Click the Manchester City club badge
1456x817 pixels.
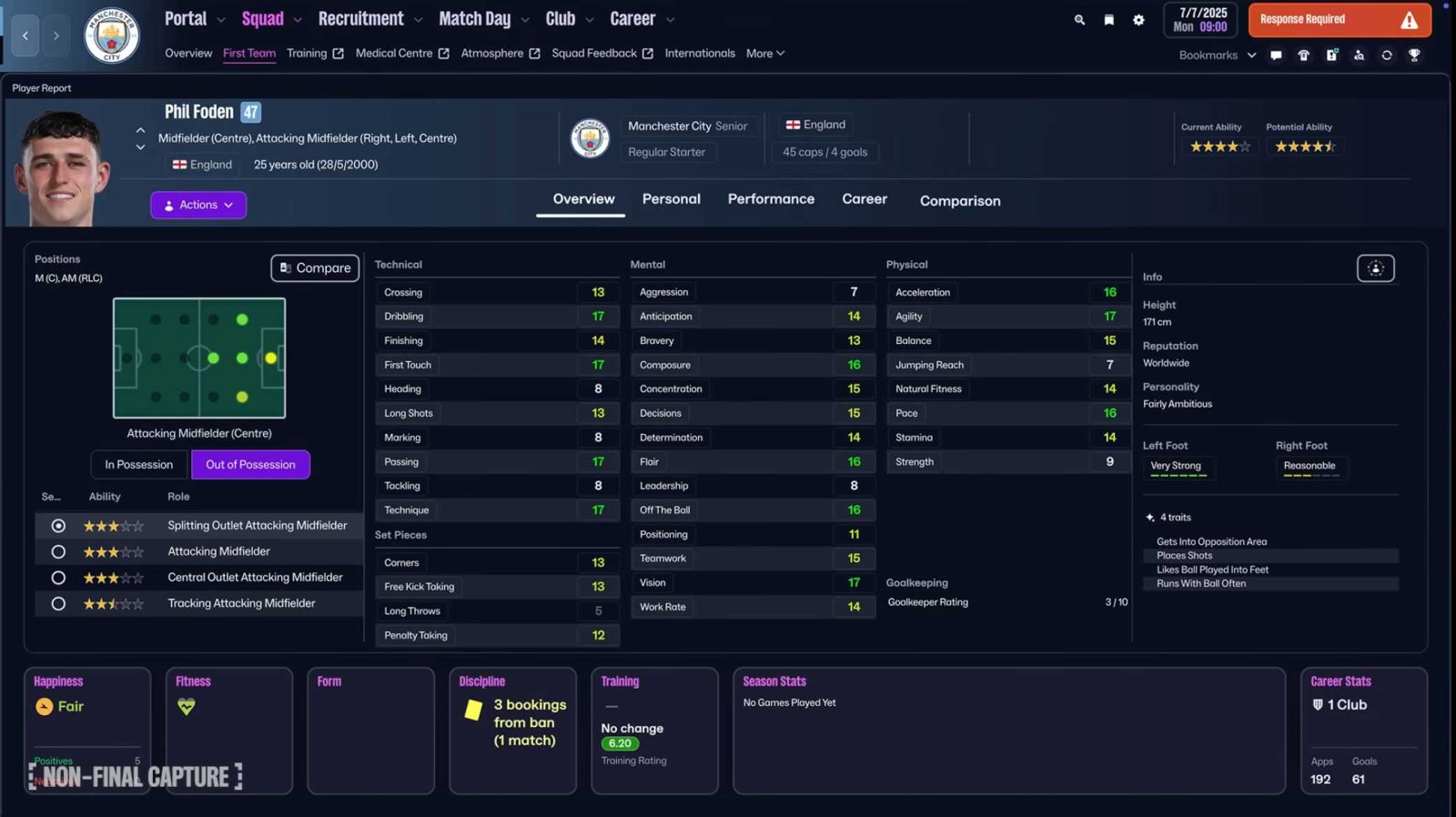[x=111, y=36]
